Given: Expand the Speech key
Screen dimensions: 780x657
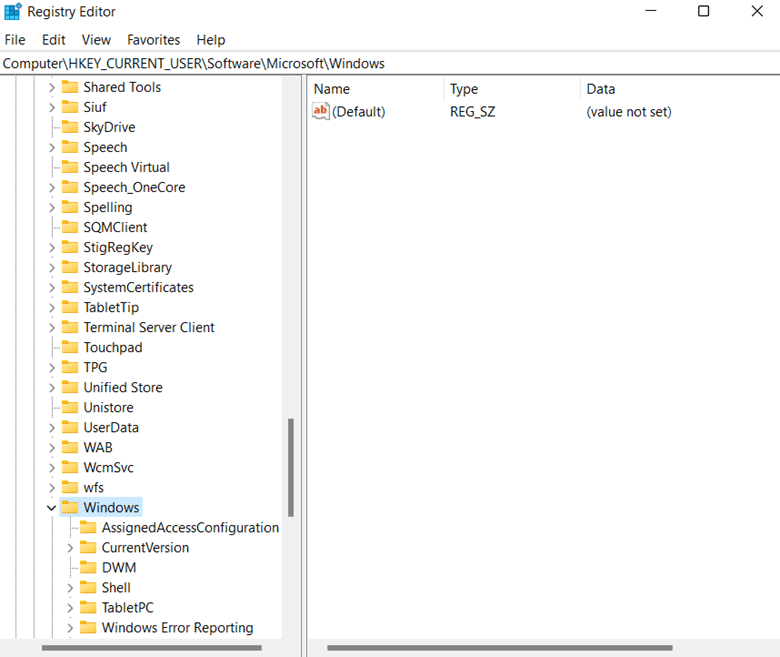Looking at the screenshot, I should (52, 148).
